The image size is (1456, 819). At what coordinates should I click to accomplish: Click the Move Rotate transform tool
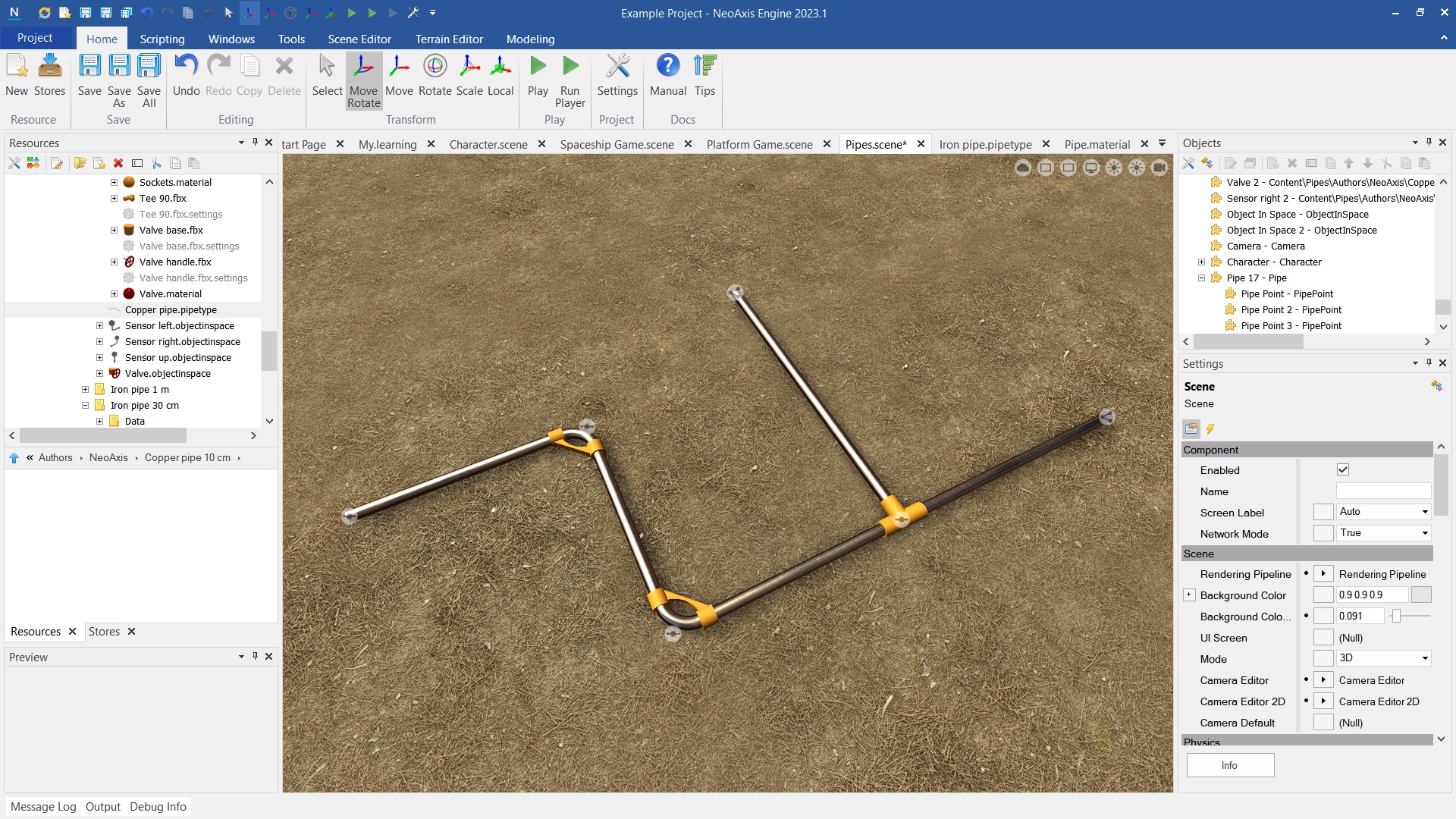click(363, 80)
